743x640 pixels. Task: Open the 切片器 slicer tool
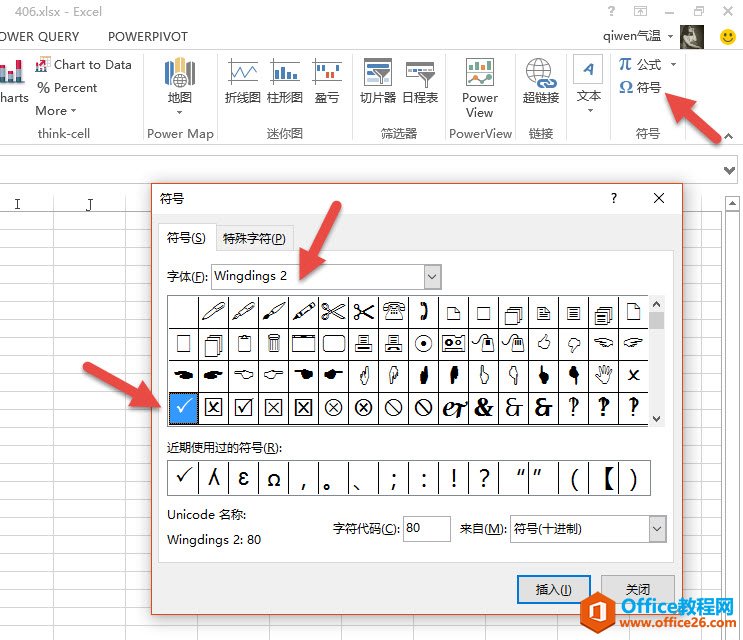[378, 81]
